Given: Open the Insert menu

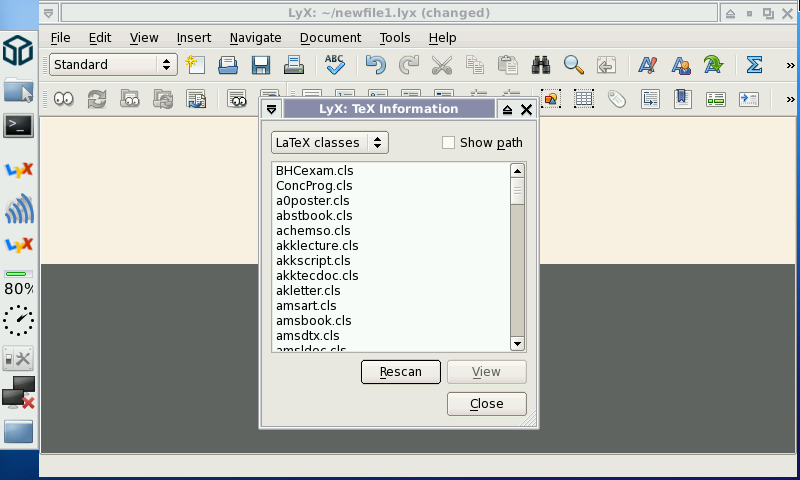Looking at the screenshot, I should pos(194,38).
